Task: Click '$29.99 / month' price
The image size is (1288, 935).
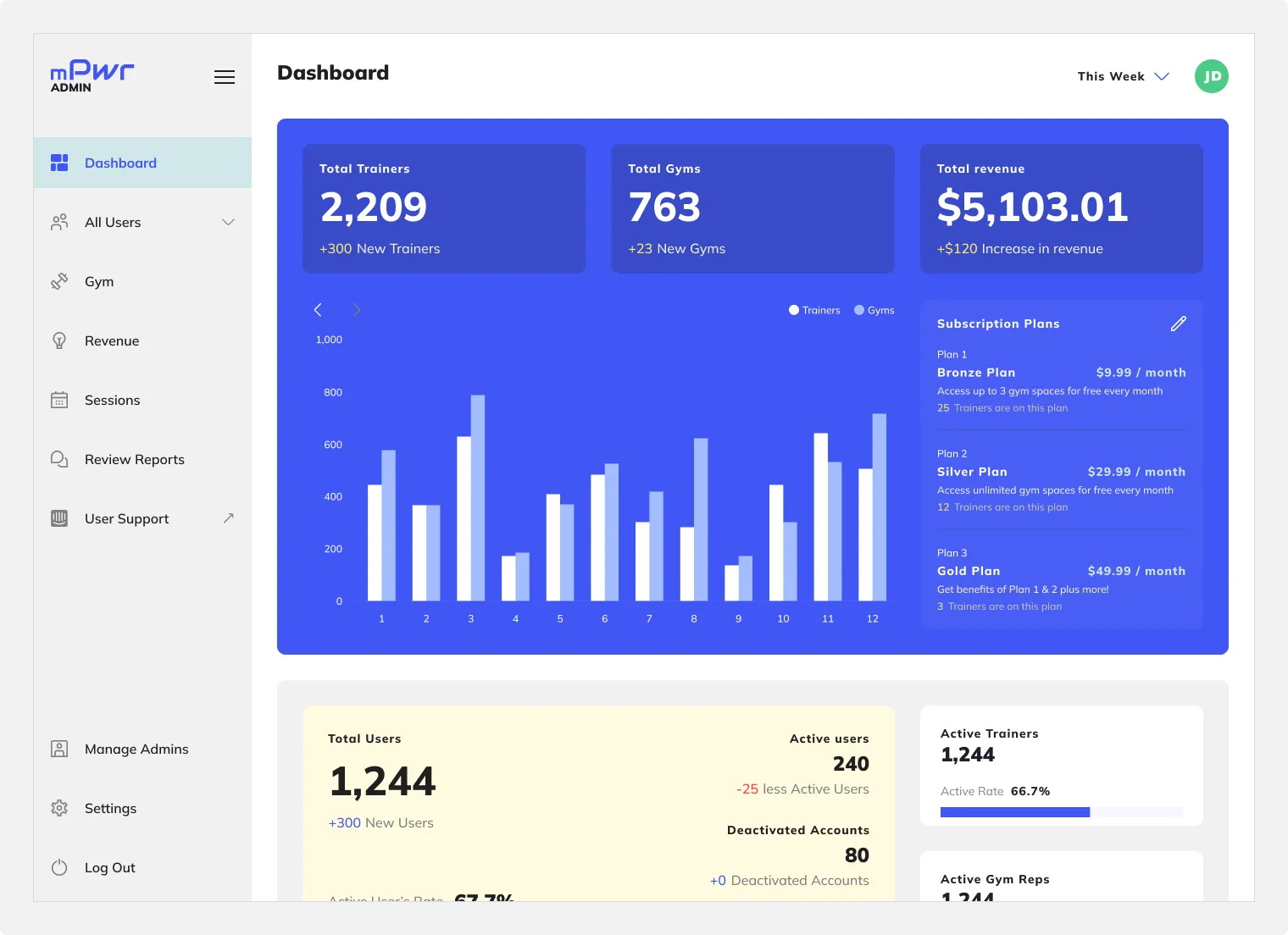Action: pos(1136,472)
